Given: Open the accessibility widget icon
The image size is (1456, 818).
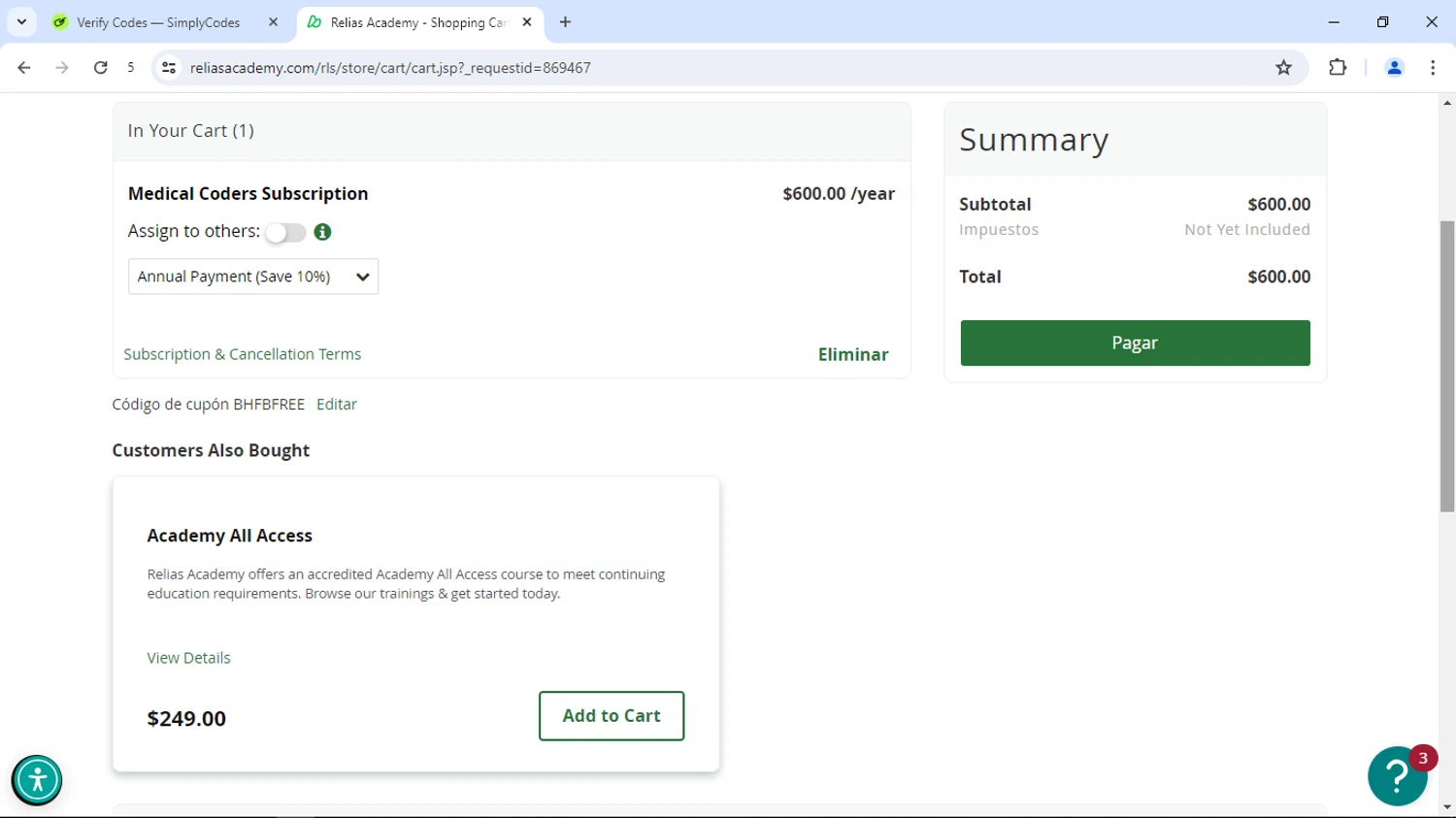Looking at the screenshot, I should pyautogui.click(x=37, y=780).
